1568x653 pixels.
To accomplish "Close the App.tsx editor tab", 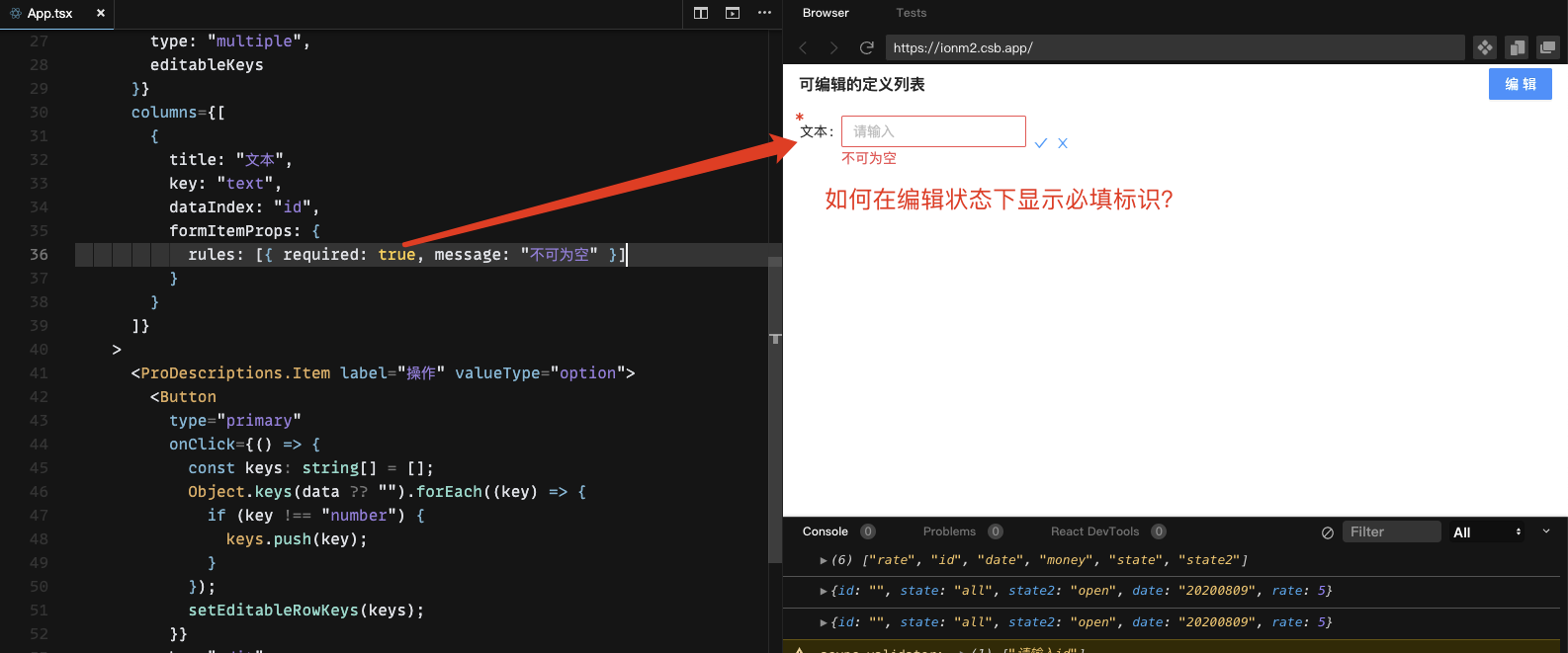I will (x=101, y=13).
